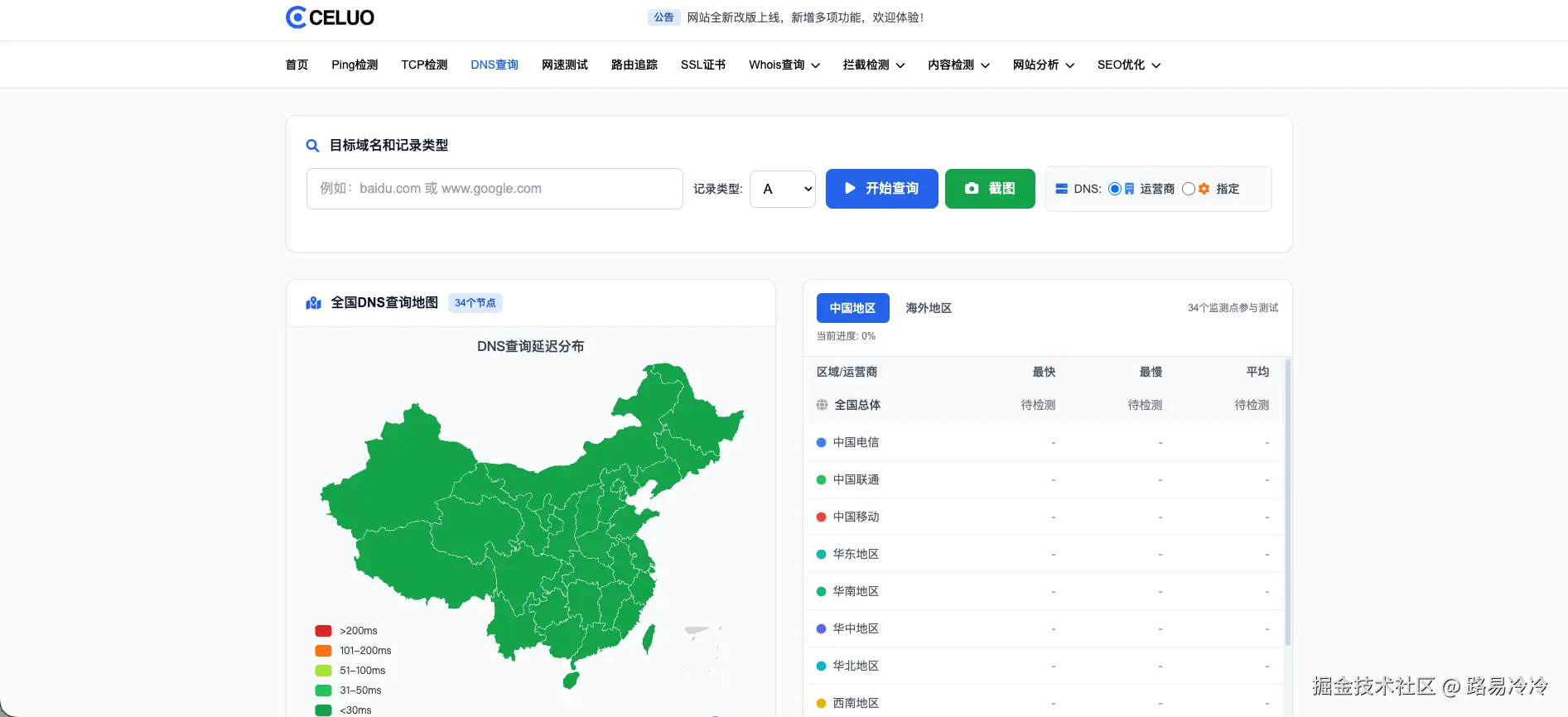Screen dimensions: 1568x717
Task: Open DNS查询 page
Action: click(x=495, y=65)
